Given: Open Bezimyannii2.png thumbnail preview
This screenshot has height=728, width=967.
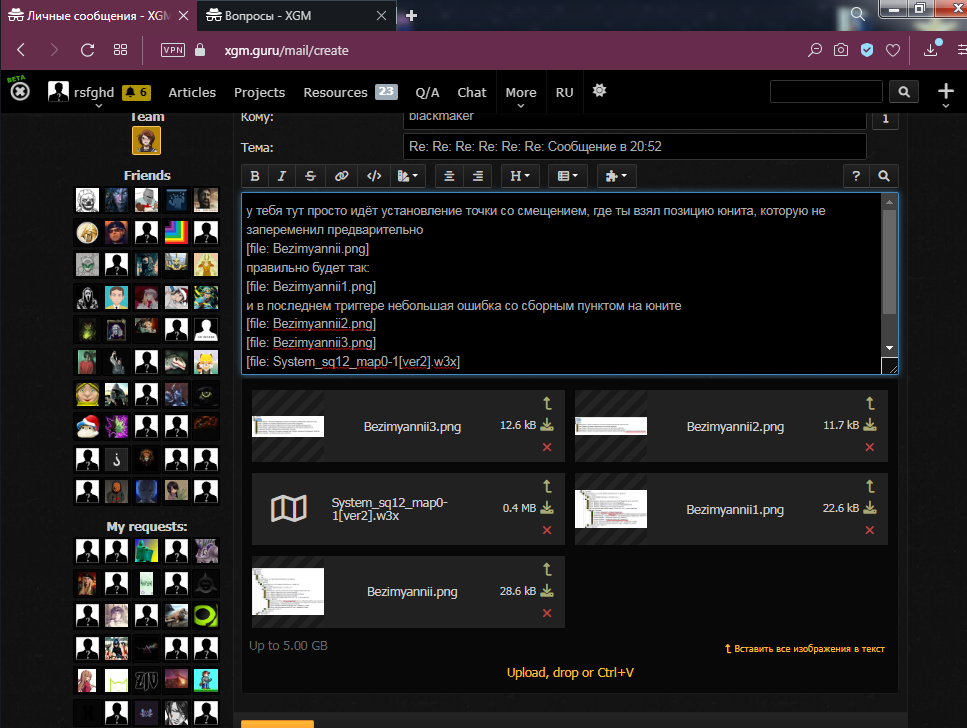Looking at the screenshot, I should point(611,426).
